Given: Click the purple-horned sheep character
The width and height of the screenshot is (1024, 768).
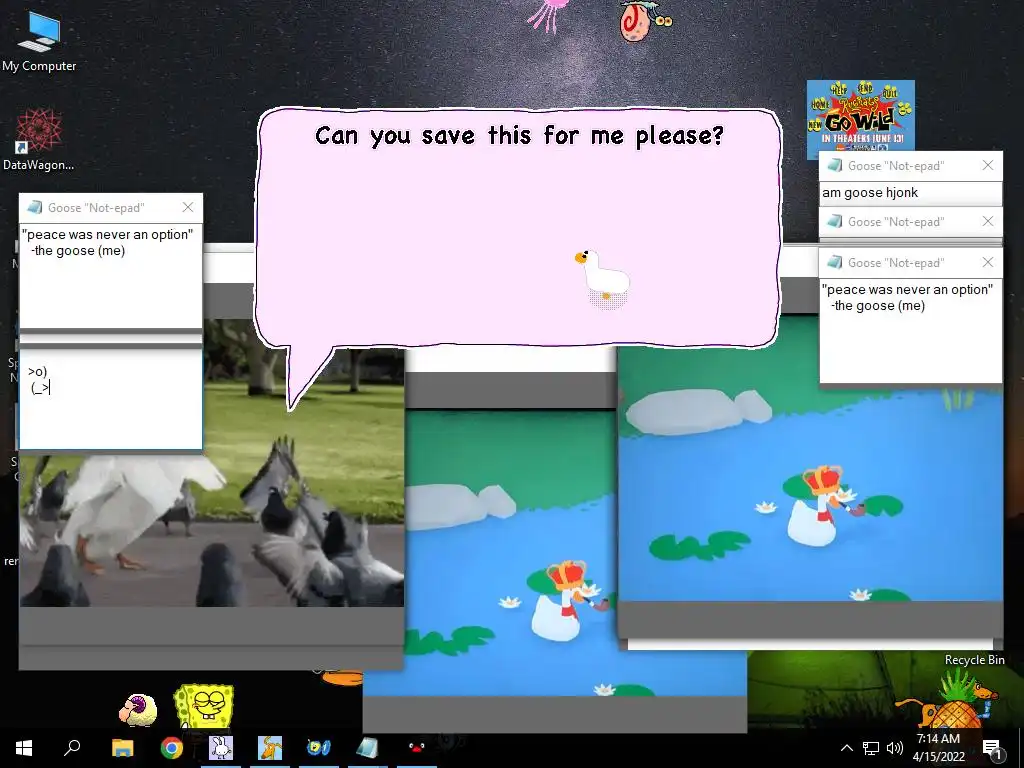Looking at the screenshot, I should point(138,711).
